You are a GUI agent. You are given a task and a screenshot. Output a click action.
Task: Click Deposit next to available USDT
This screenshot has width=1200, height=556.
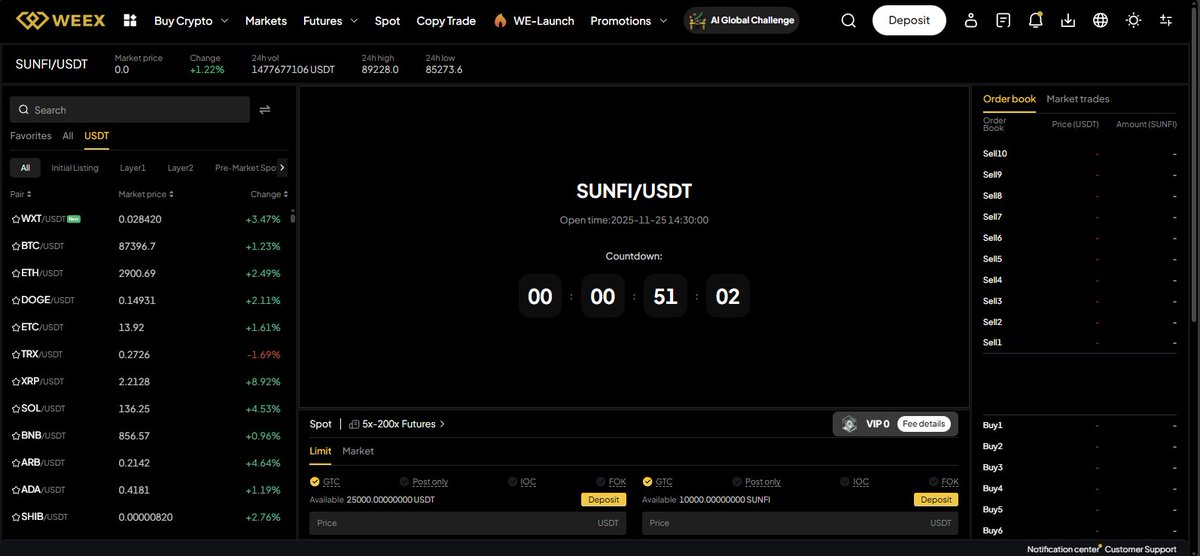tap(603, 499)
